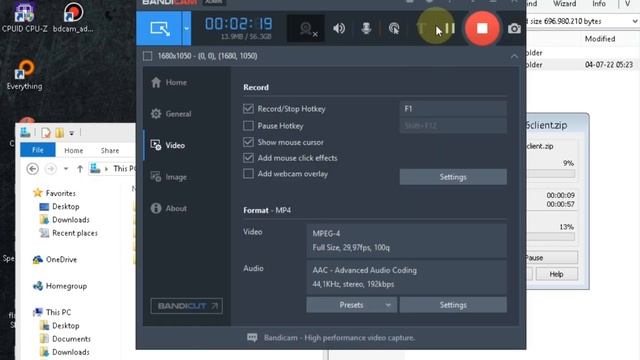Open bdcam_ad desktop shortcut
The height and width of the screenshot is (360, 640).
[x=73, y=17]
